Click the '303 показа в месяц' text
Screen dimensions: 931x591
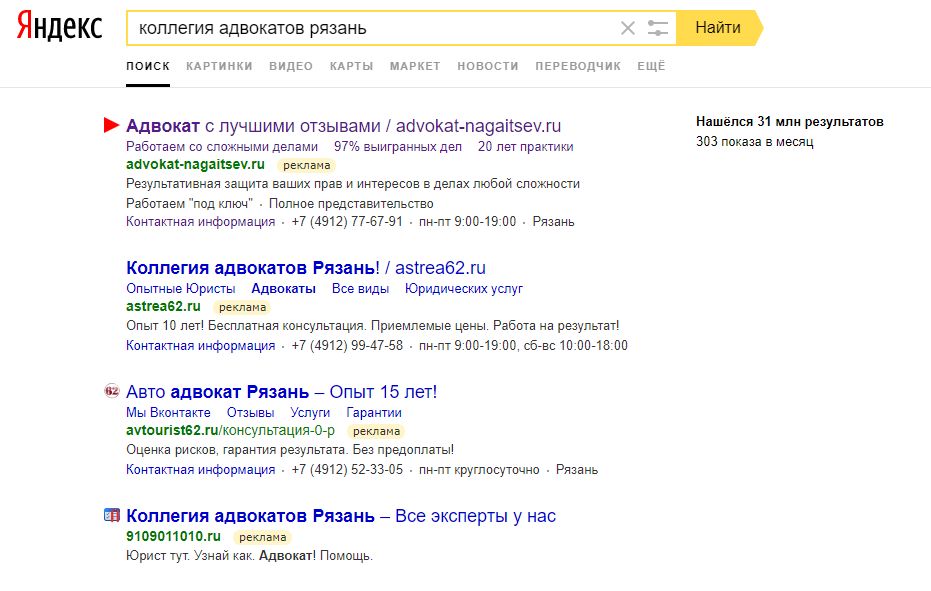point(755,142)
